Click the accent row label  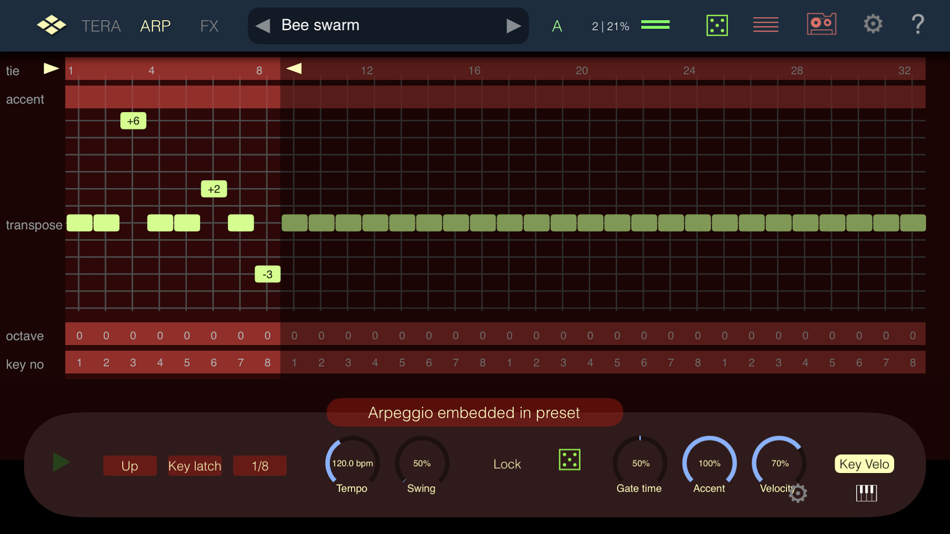(x=25, y=99)
